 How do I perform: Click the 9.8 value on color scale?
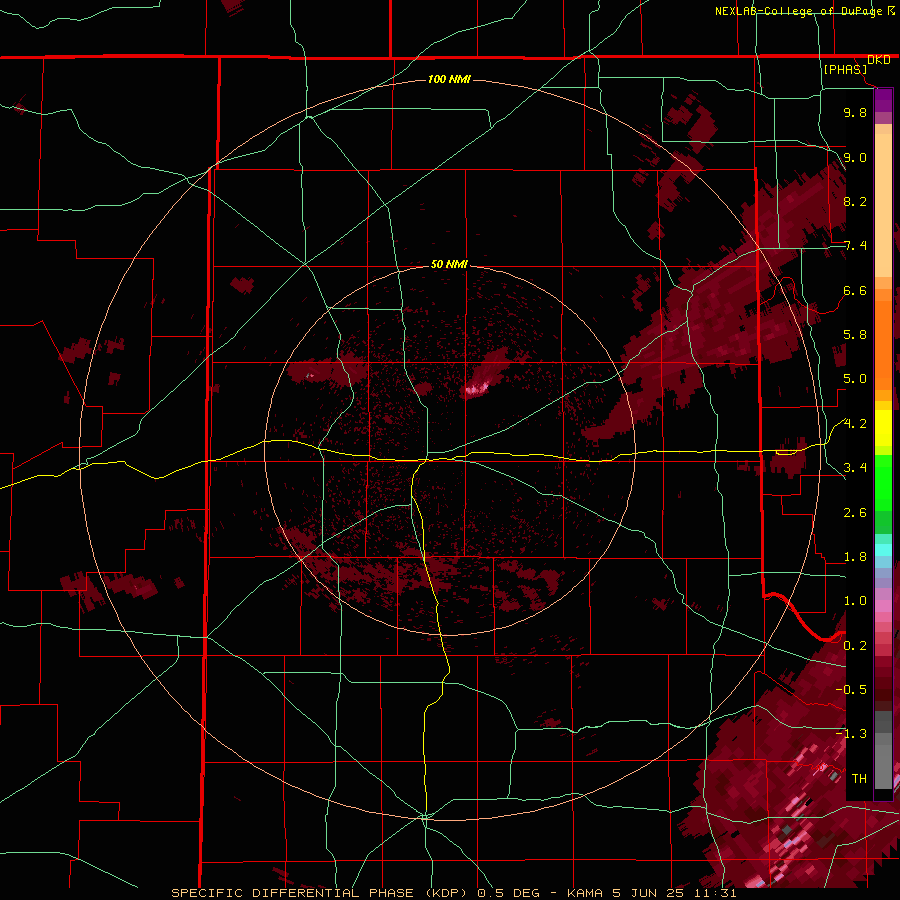[855, 112]
